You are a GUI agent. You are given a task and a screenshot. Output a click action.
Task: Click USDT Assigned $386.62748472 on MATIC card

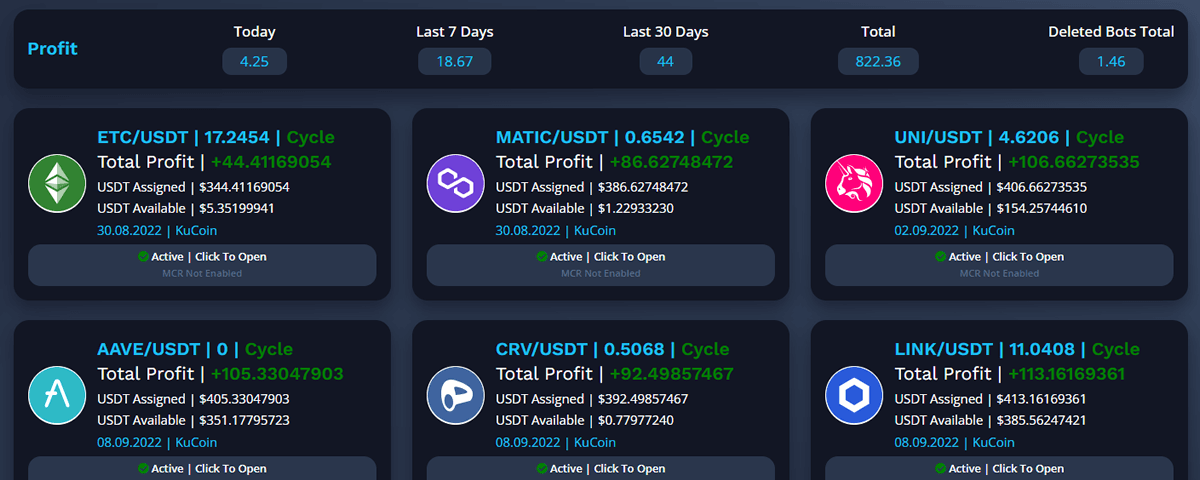(x=592, y=187)
